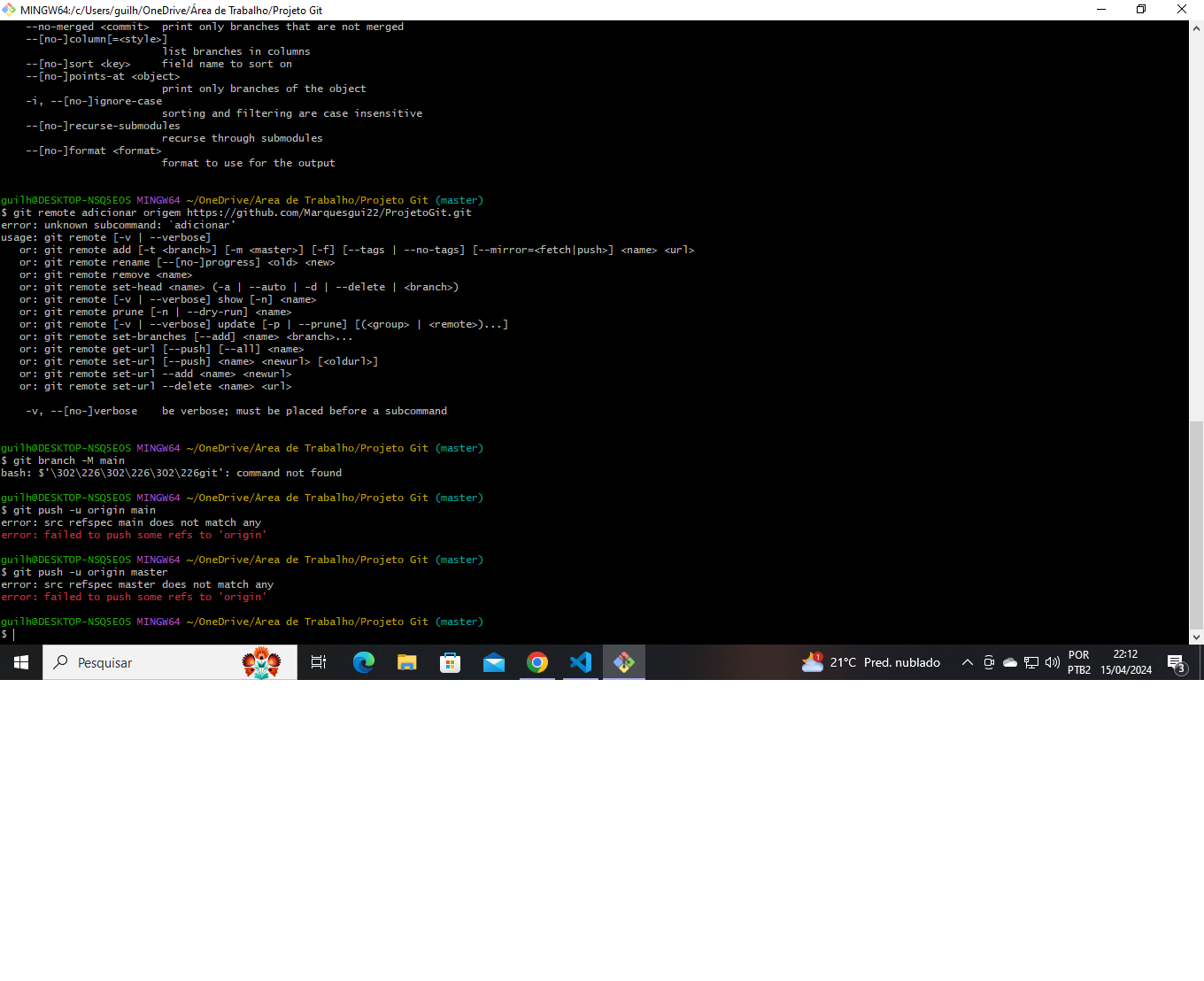Image resolution: width=1204 pixels, height=981 pixels.
Task: Click 'src refspec main does not match any'
Action: (131, 522)
